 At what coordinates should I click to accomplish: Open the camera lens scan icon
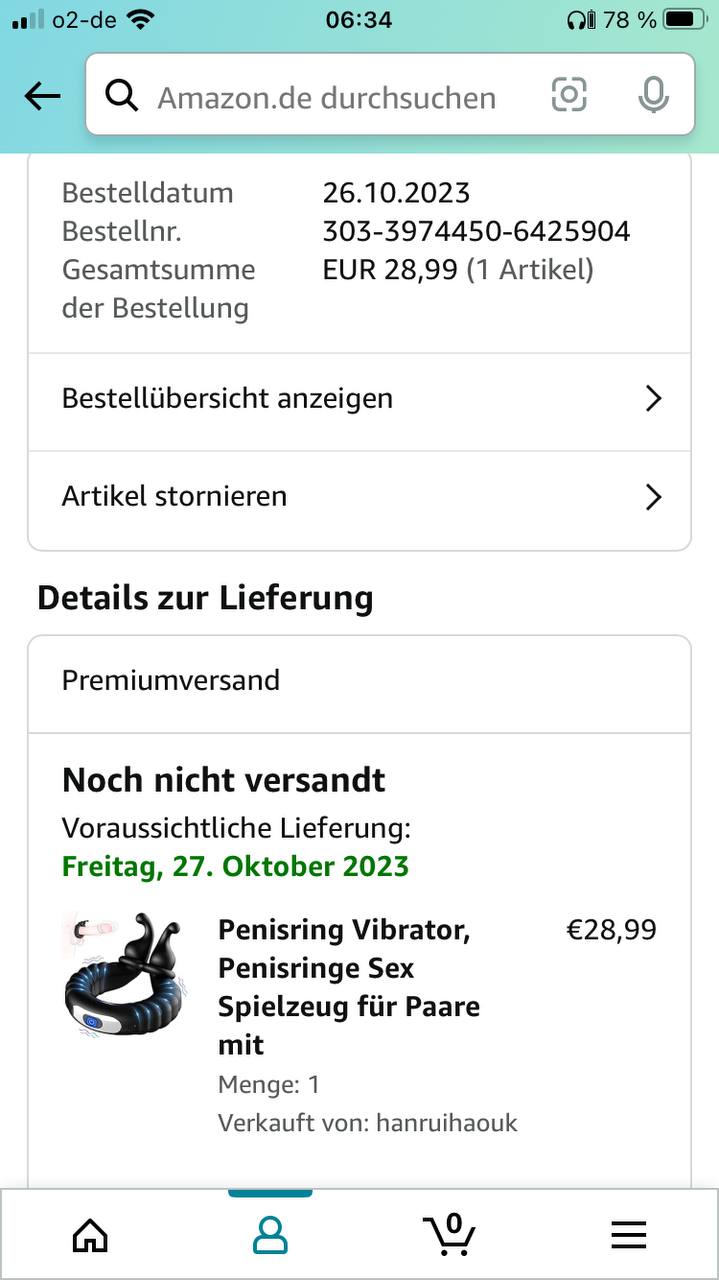569,95
